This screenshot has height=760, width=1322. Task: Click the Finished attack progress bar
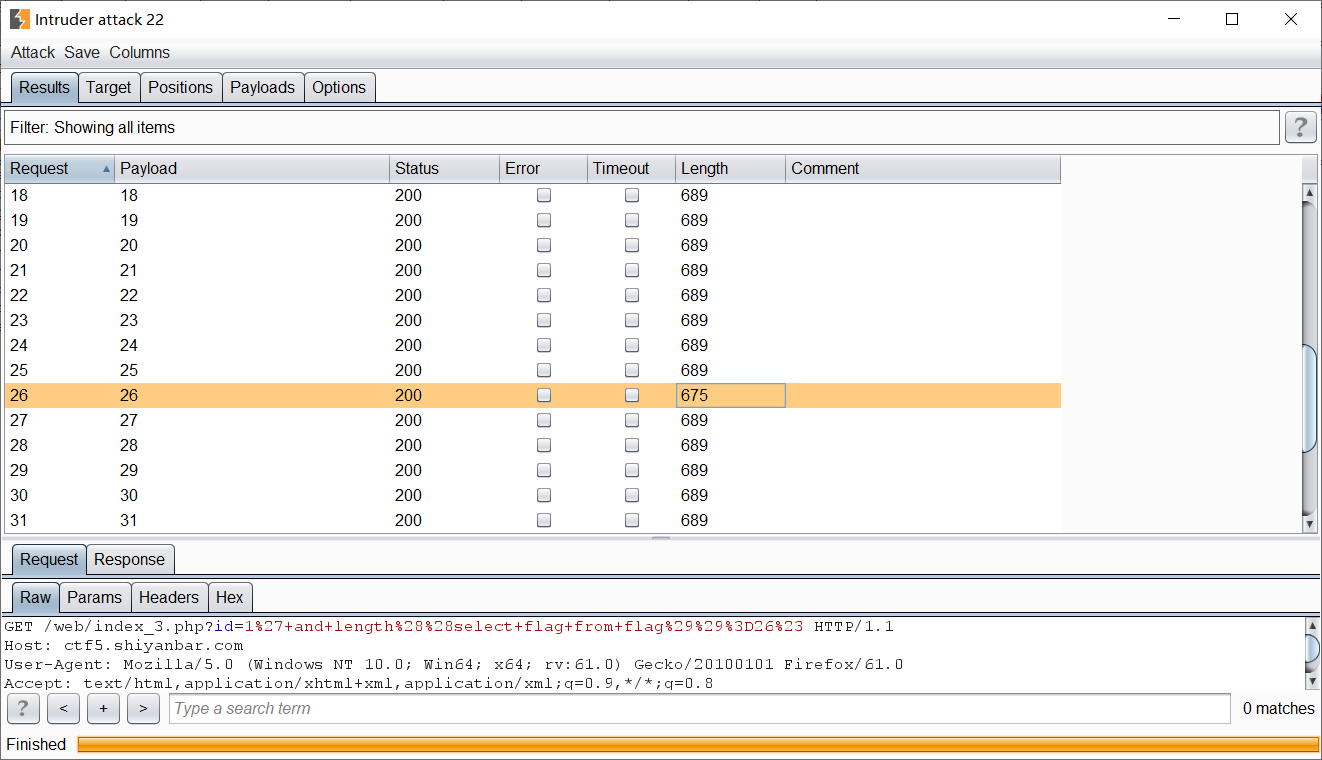[698, 745]
